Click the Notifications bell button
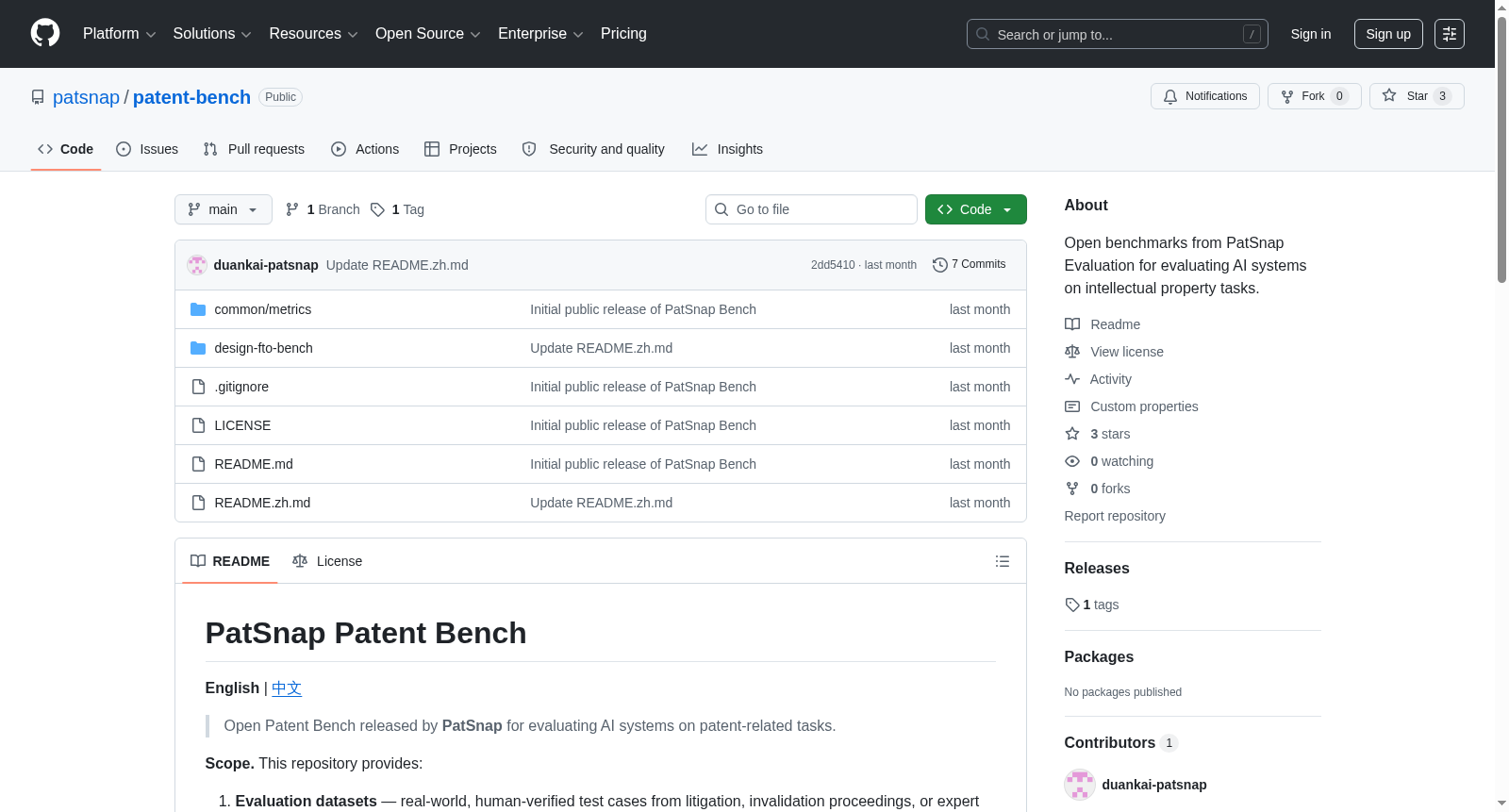The image size is (1509, 812). [1204, 96]
